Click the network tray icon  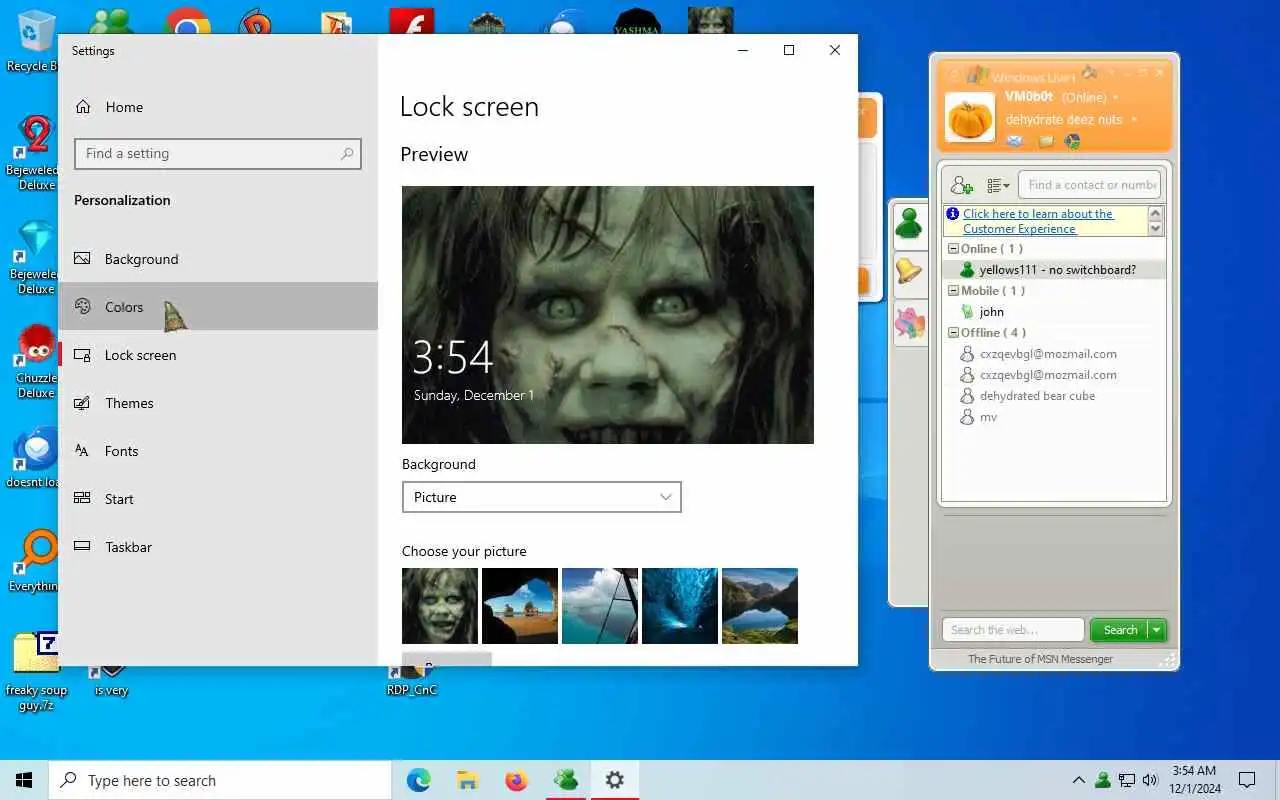(x=1127, y=780)
